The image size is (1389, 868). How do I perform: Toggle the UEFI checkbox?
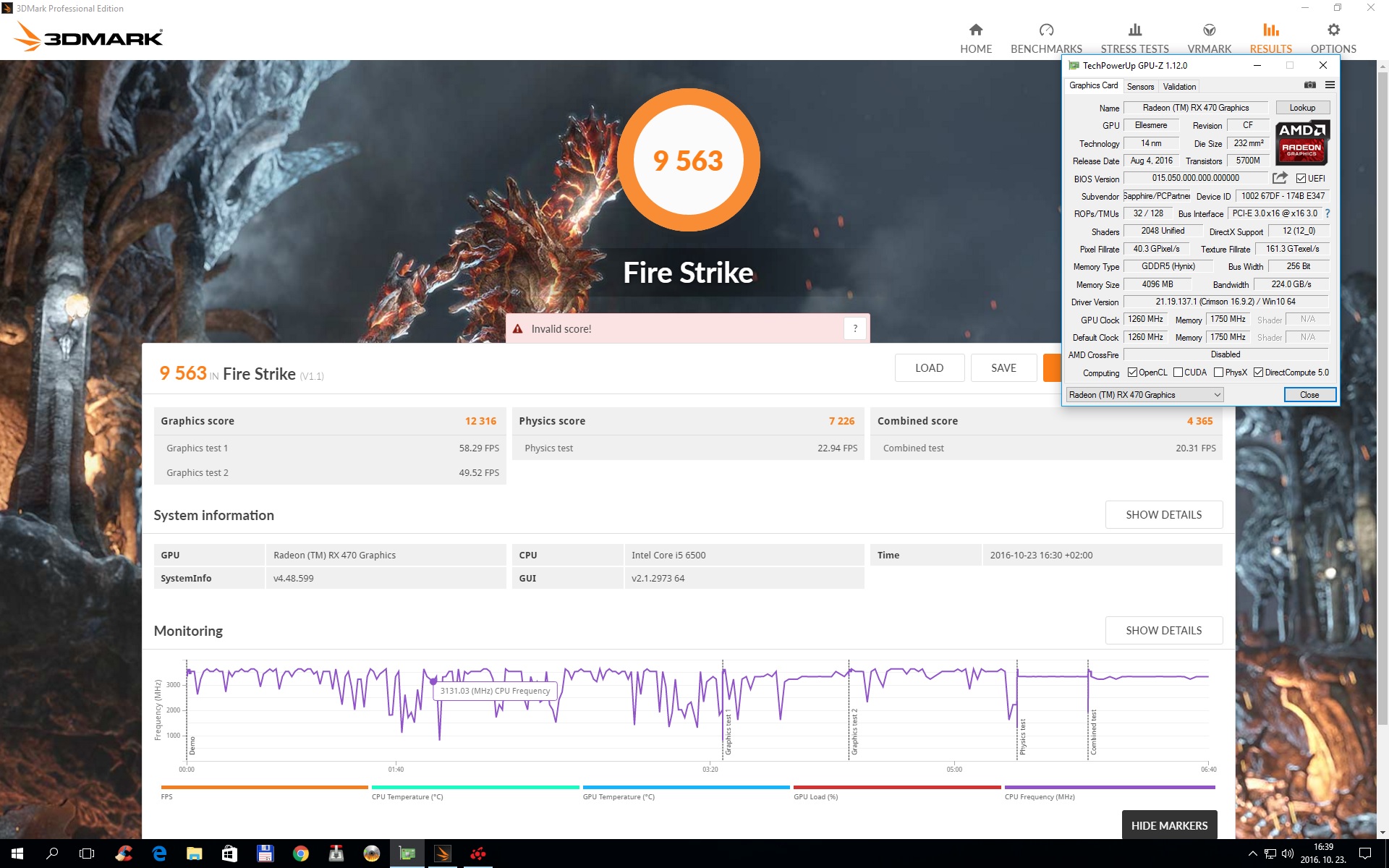click(1301, 179)
